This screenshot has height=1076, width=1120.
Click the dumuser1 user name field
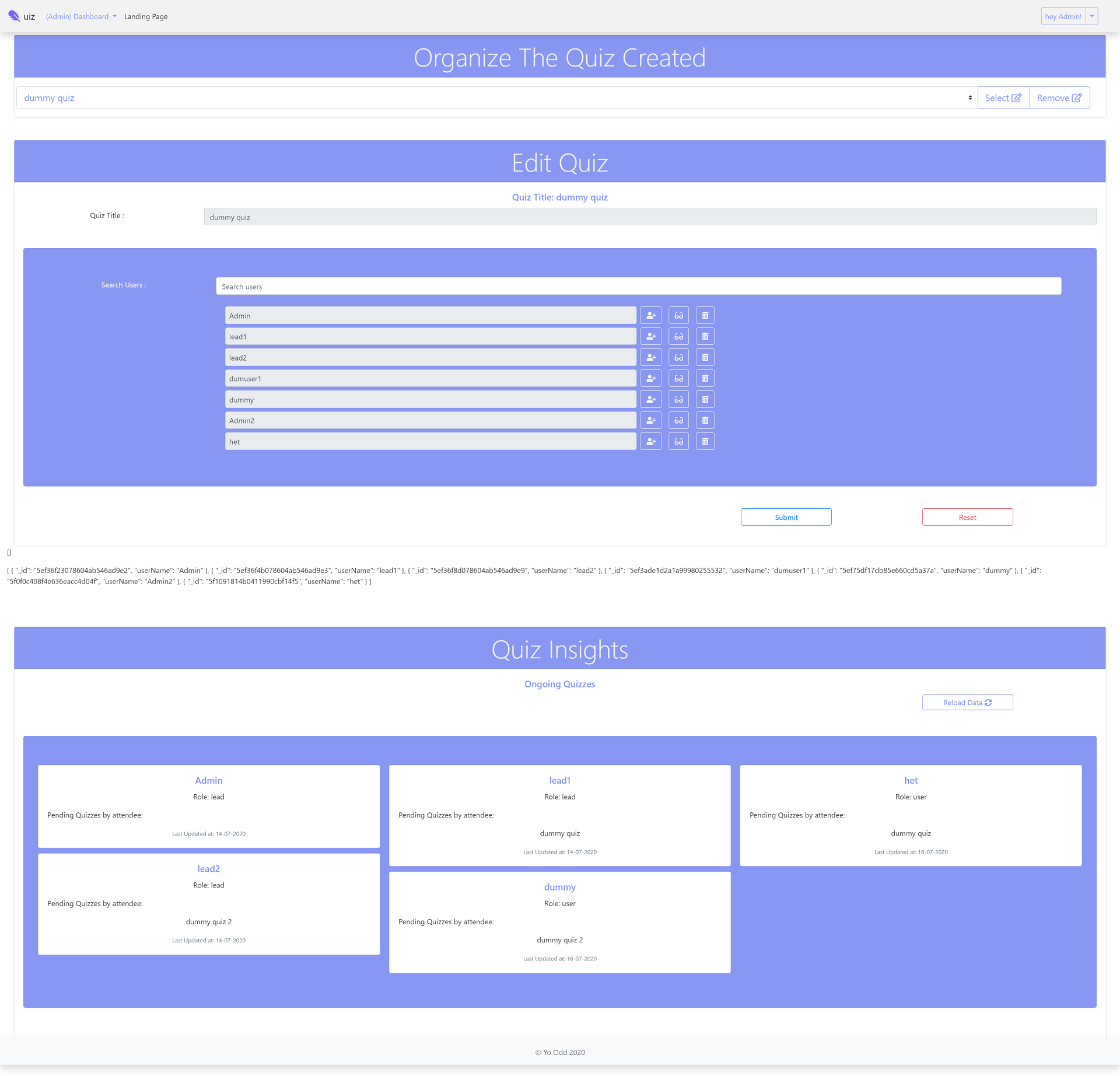(x=430, y=379)
